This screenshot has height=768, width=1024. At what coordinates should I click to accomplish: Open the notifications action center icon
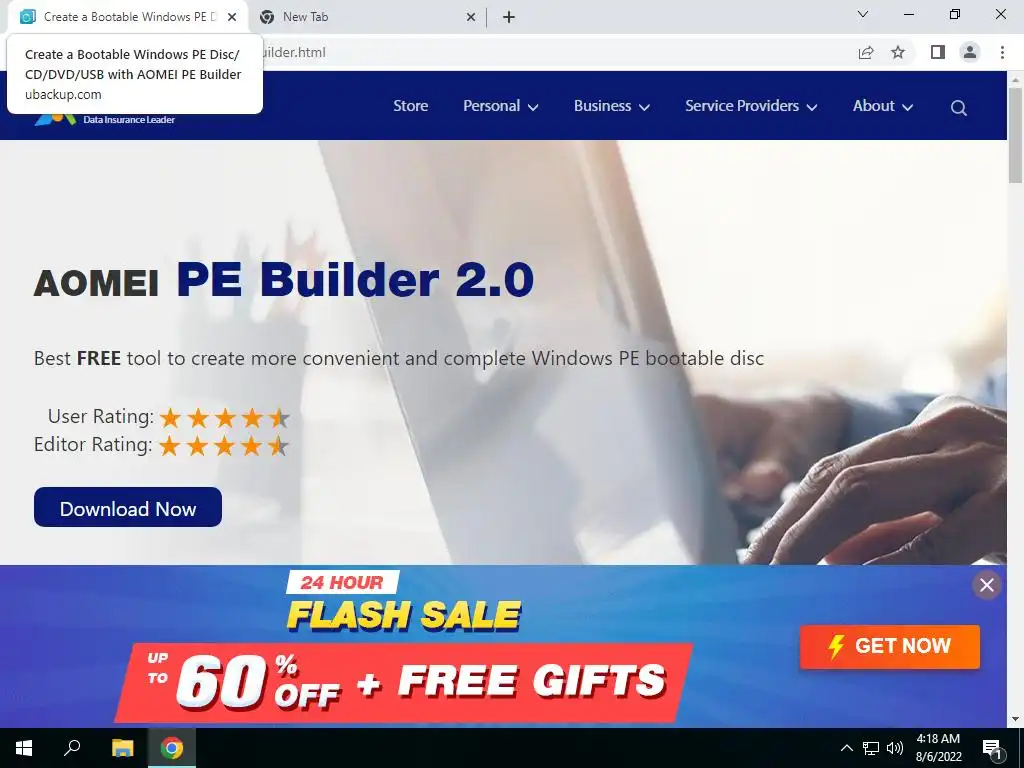(991, 748)
